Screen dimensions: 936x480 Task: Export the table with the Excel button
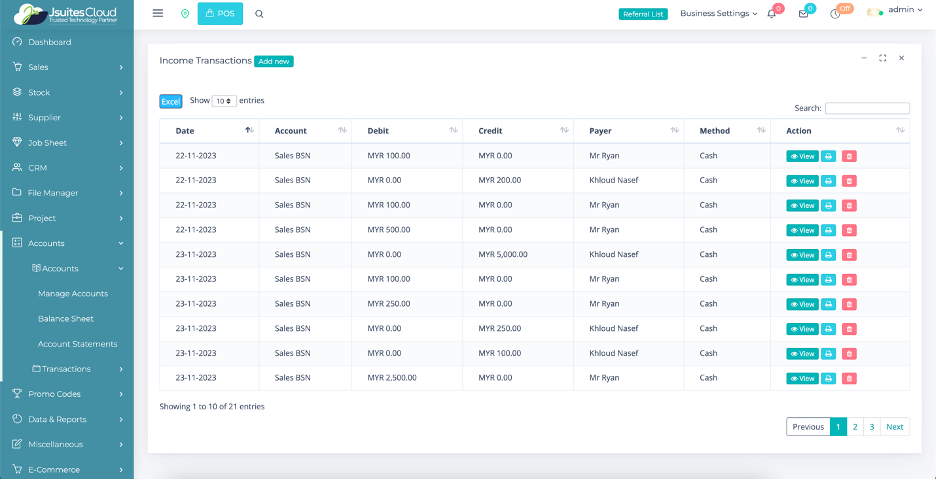(171, 101)
